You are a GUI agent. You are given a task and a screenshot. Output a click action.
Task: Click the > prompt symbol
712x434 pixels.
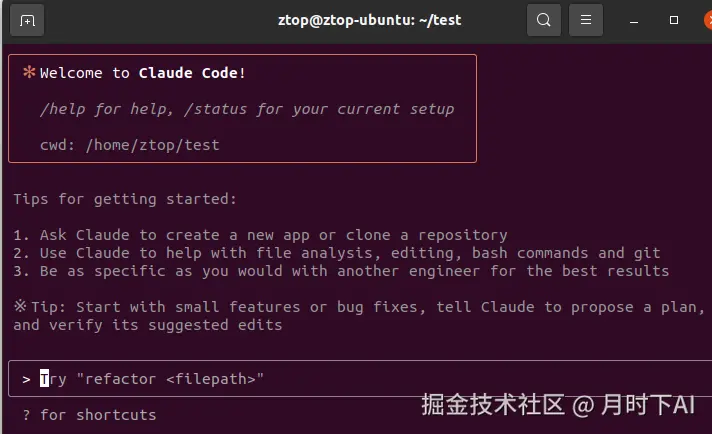[x=25, y=379]
